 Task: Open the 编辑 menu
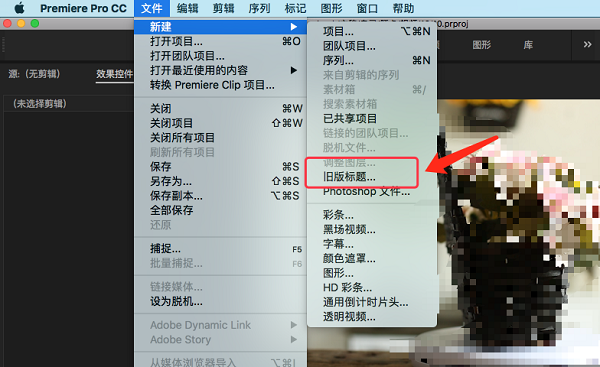point(188,8)
